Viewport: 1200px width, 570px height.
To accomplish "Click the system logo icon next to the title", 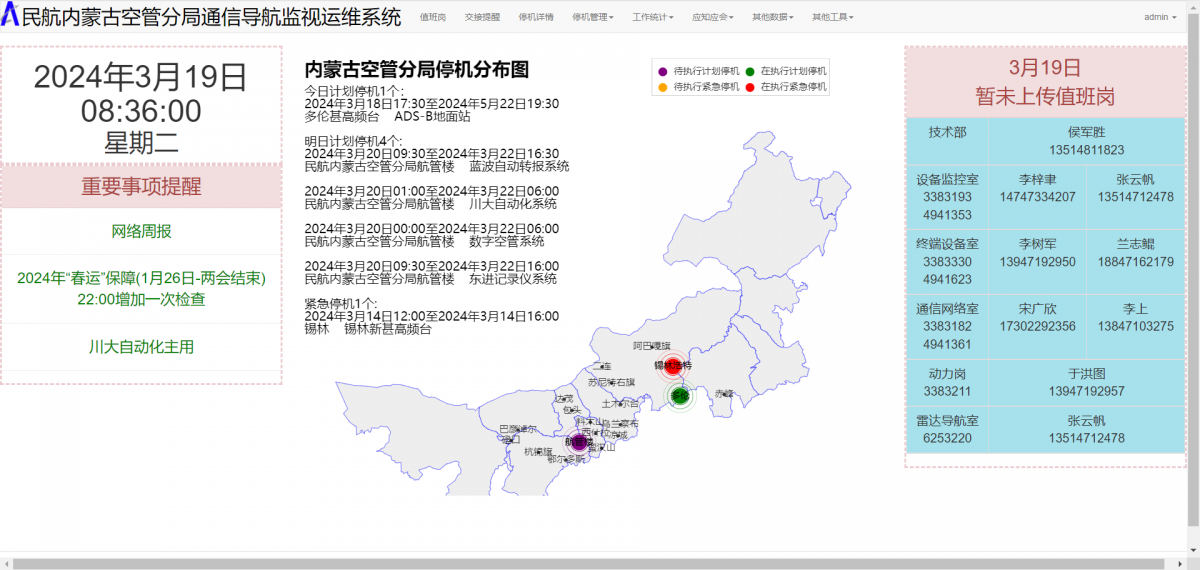I will [x=10, y=15].
